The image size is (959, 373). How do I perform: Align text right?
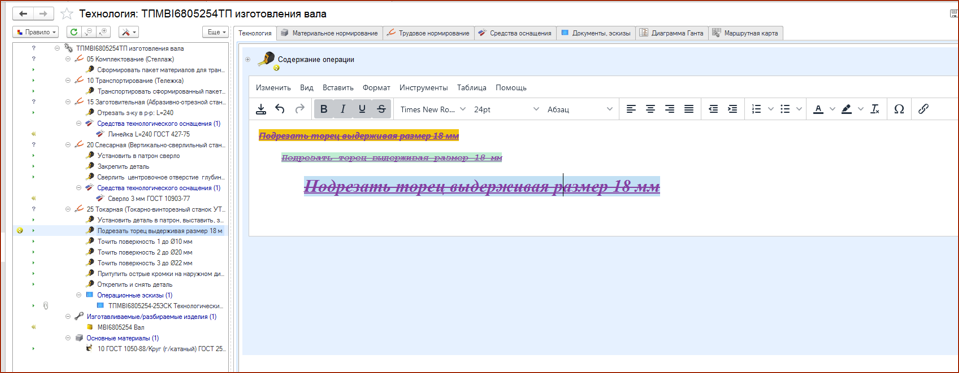[x=670, y=109]
